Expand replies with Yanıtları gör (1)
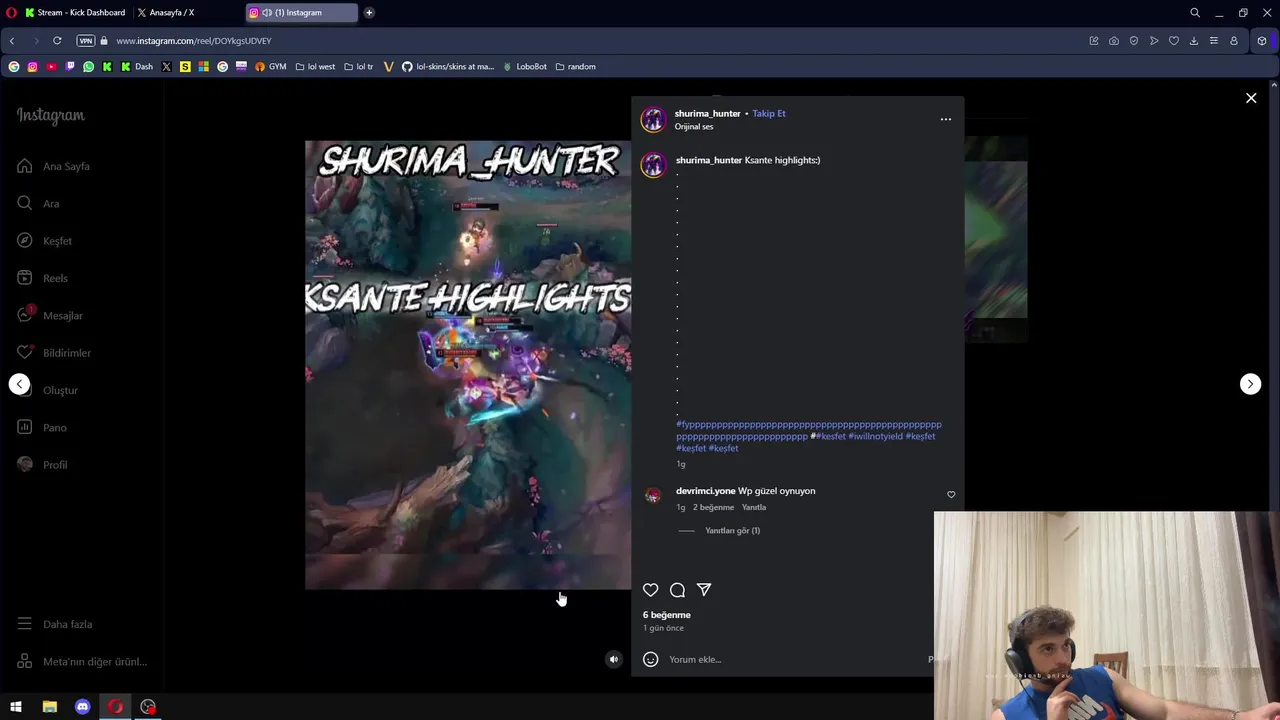This screenshot has height=720, width=1280. click(x=732, y=531)
